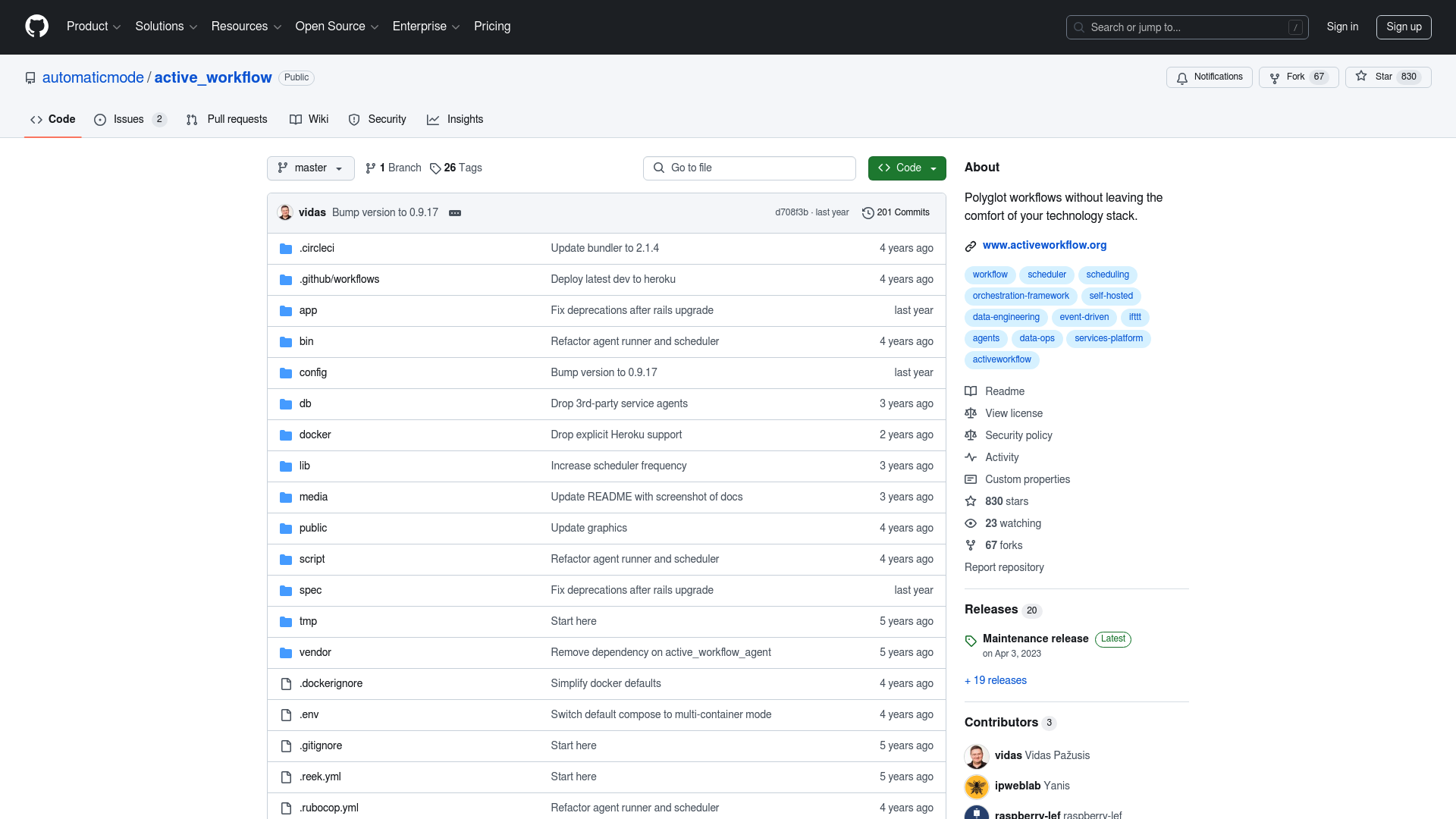Click the notifications bell icon

1182,77
